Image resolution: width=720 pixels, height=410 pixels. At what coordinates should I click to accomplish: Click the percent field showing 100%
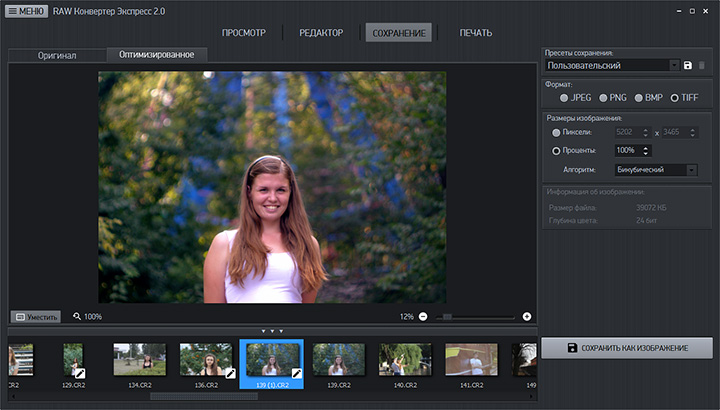point(627,151)
